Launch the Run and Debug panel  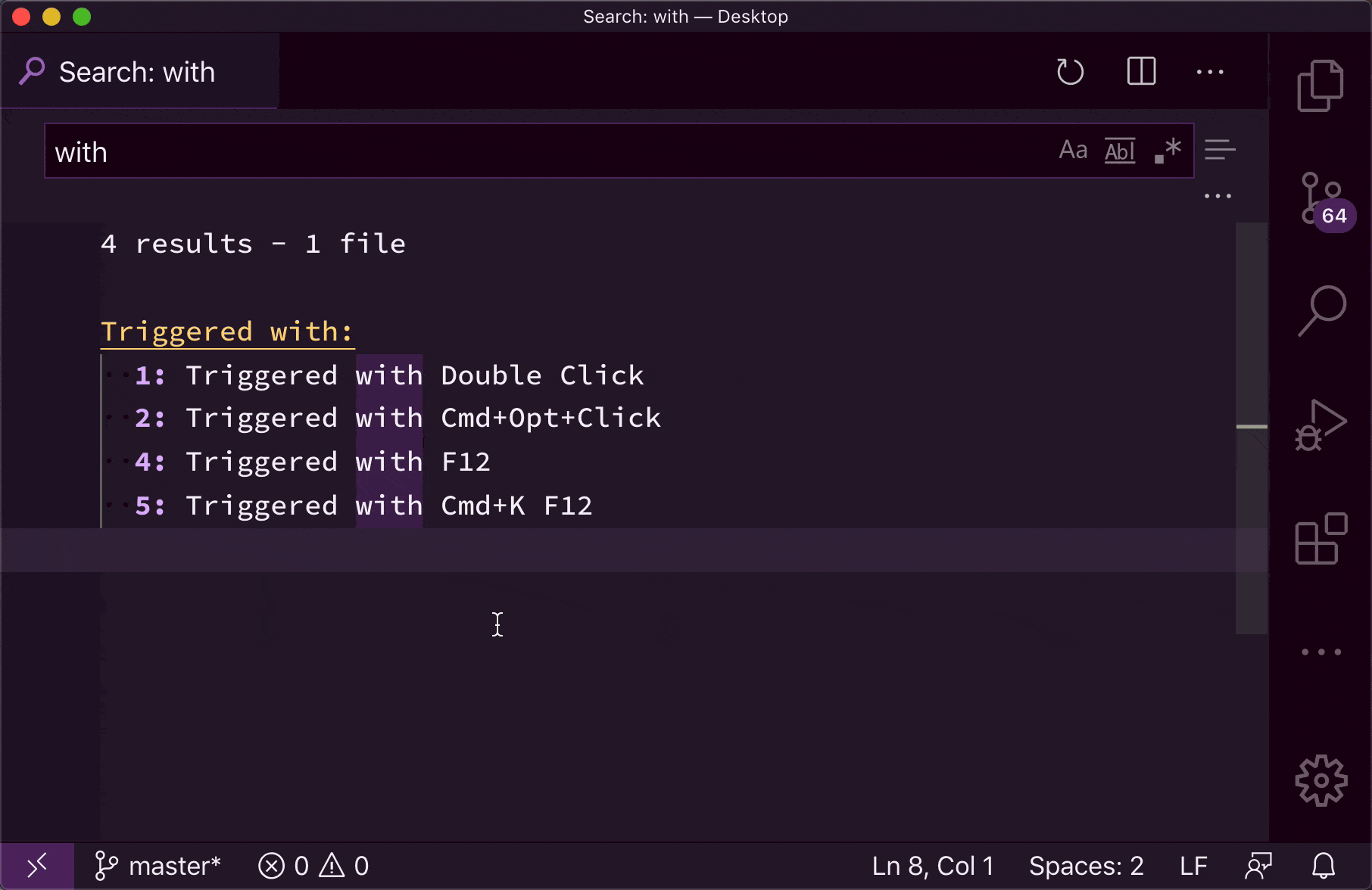[1321, 424]
